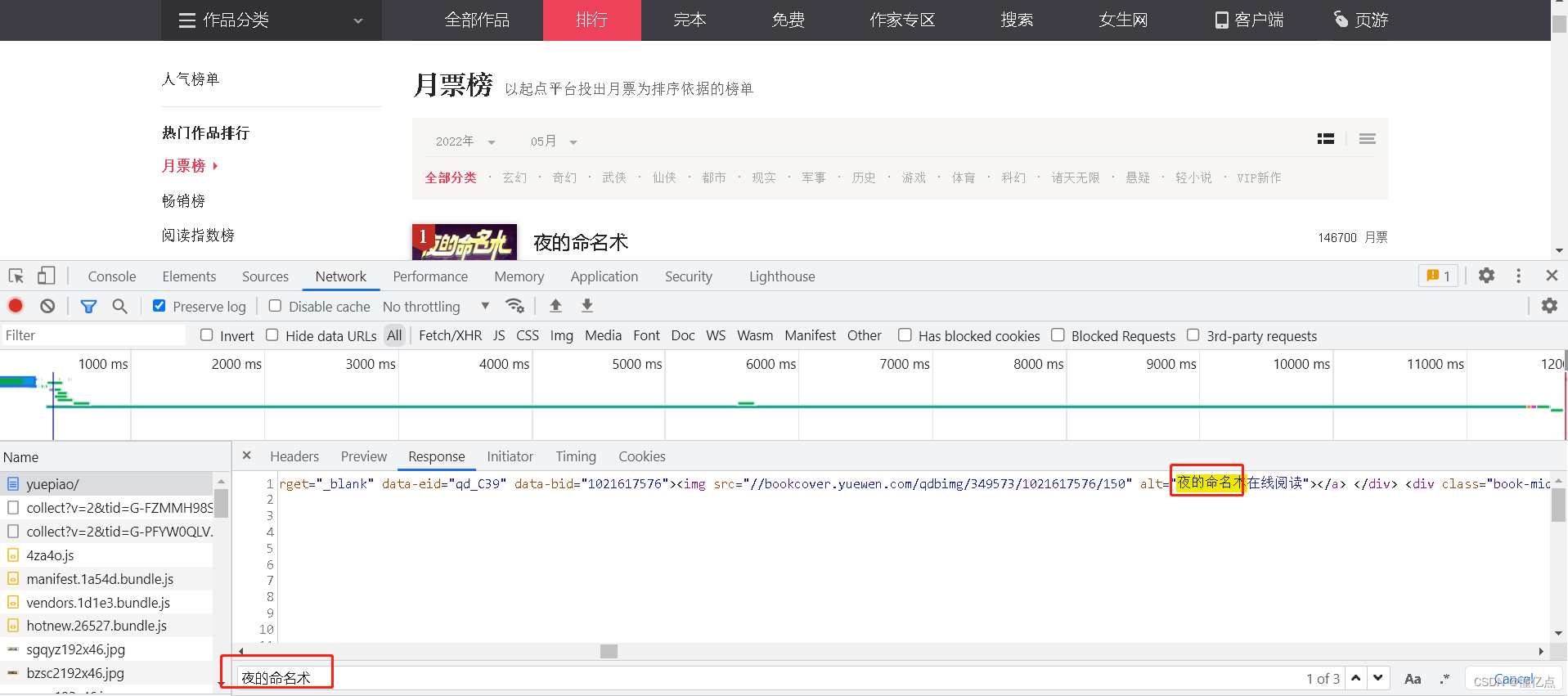Check Has blocked cookies checkbox
The width and height of the screenshot is (1568, 696).
[x=905, y=335]
